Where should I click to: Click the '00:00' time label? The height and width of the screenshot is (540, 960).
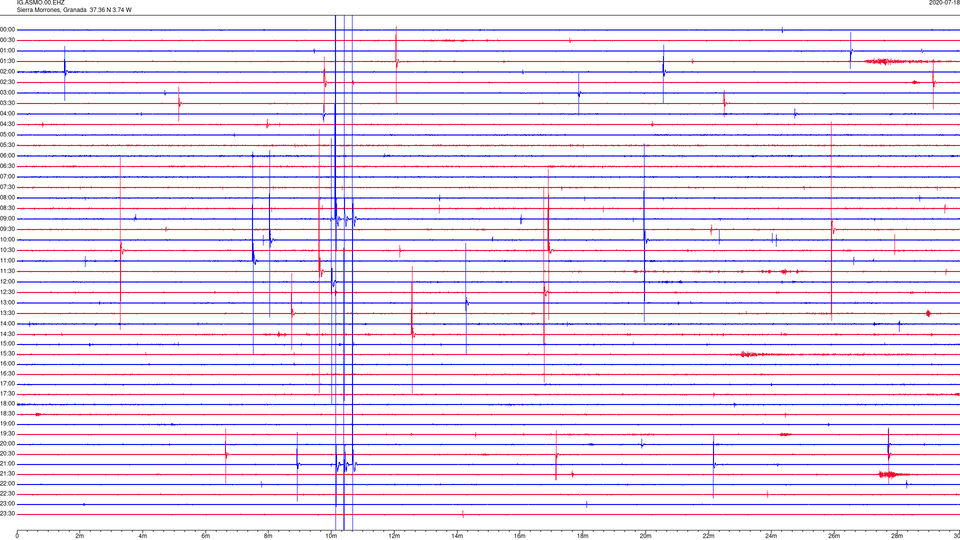[8, 29]
